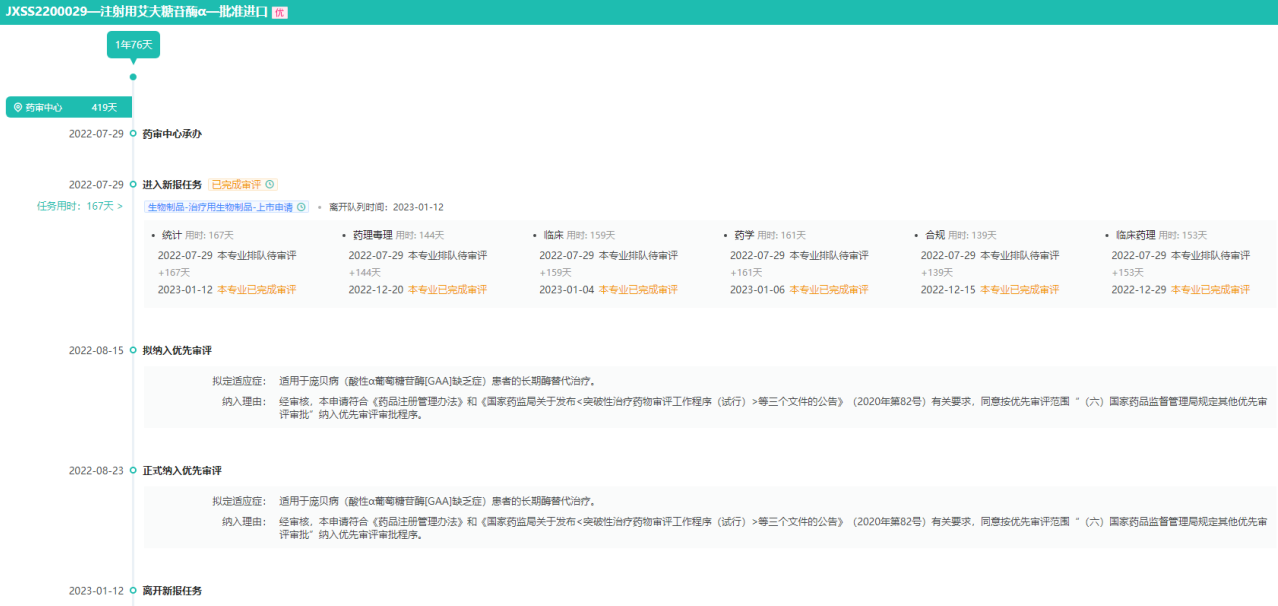Click clock icon in 生物制品 application tag
Viewport: 1278px width, 606px height.
coord(301,207)
